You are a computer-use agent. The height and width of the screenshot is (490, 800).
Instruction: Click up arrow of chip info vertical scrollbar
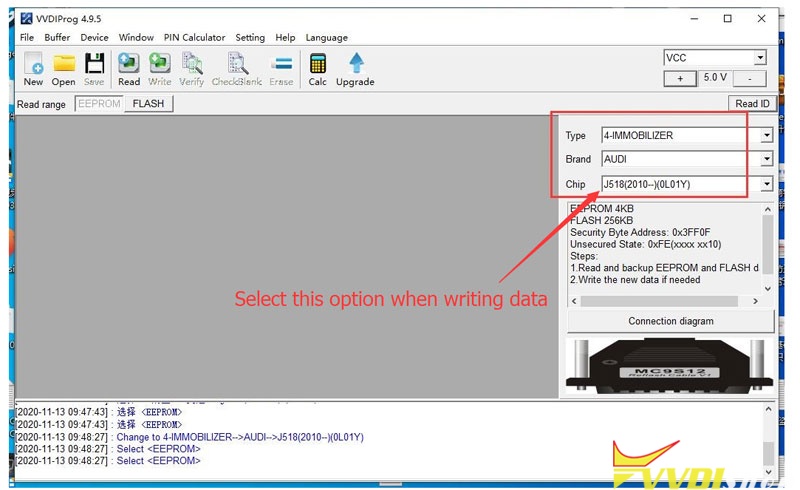pyautogui.click(x=768, y=209)
